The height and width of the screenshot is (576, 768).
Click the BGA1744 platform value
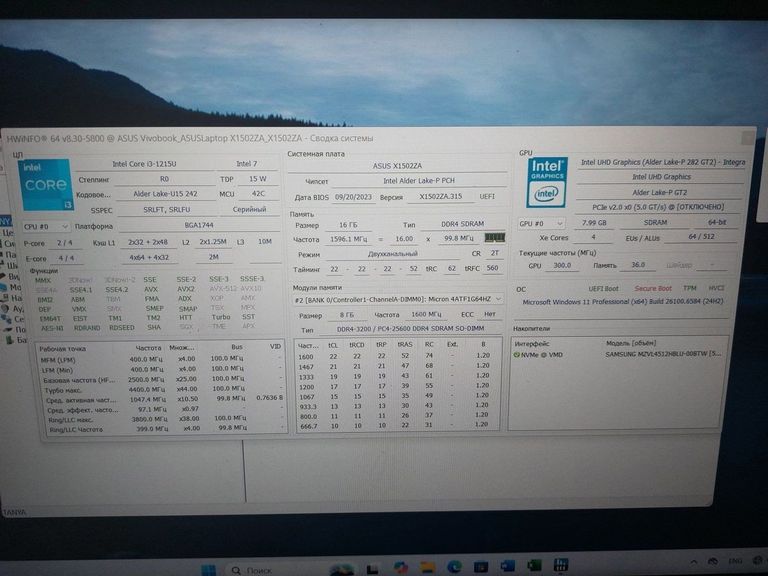coord(199,225)
